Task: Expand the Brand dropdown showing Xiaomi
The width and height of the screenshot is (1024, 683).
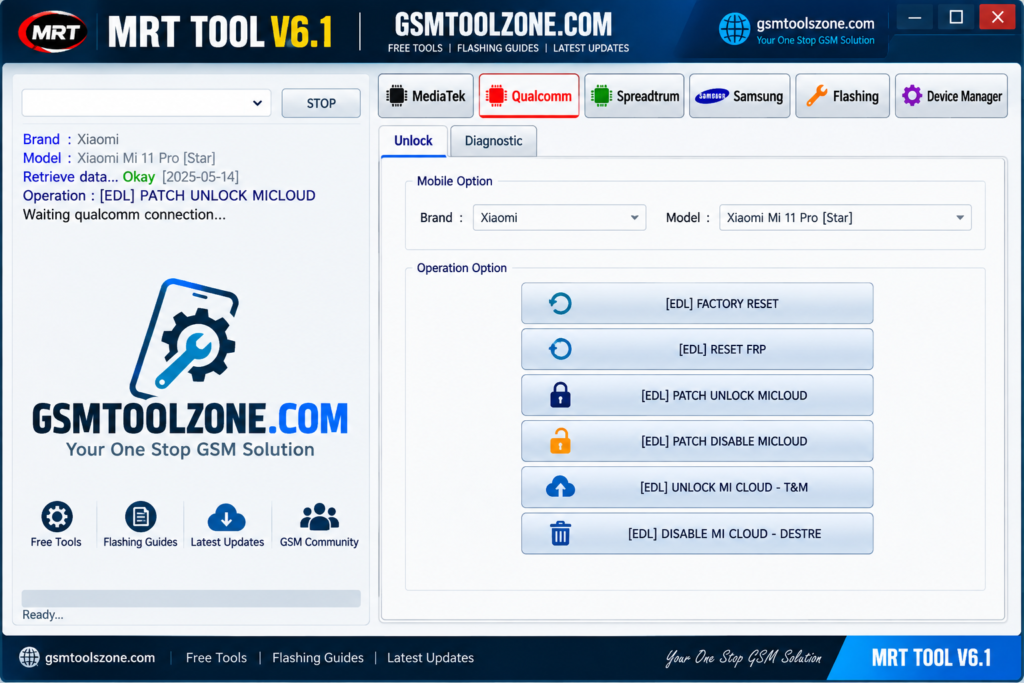Action: pos(559,217)
